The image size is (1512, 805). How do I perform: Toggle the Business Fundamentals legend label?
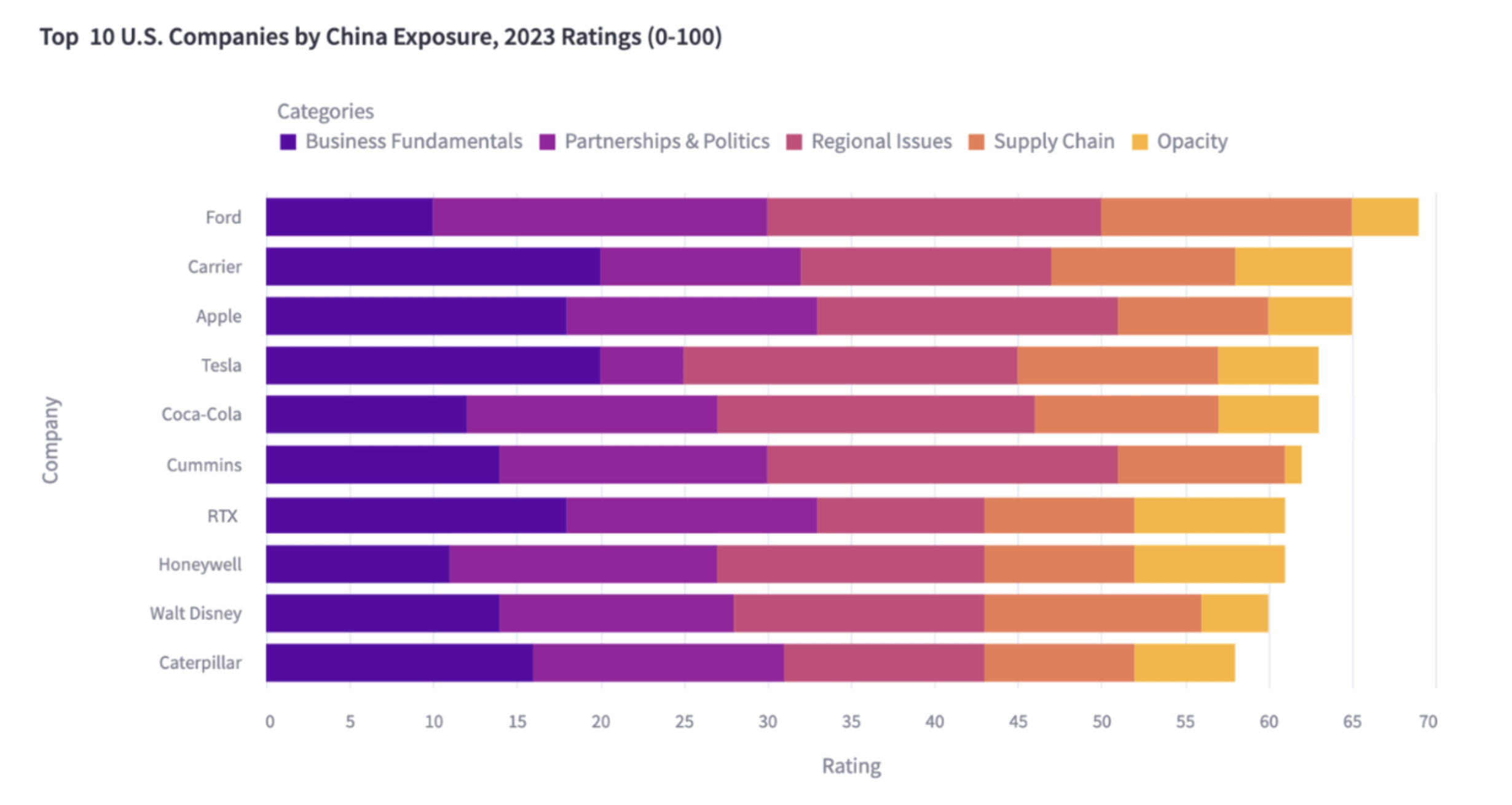414,142
